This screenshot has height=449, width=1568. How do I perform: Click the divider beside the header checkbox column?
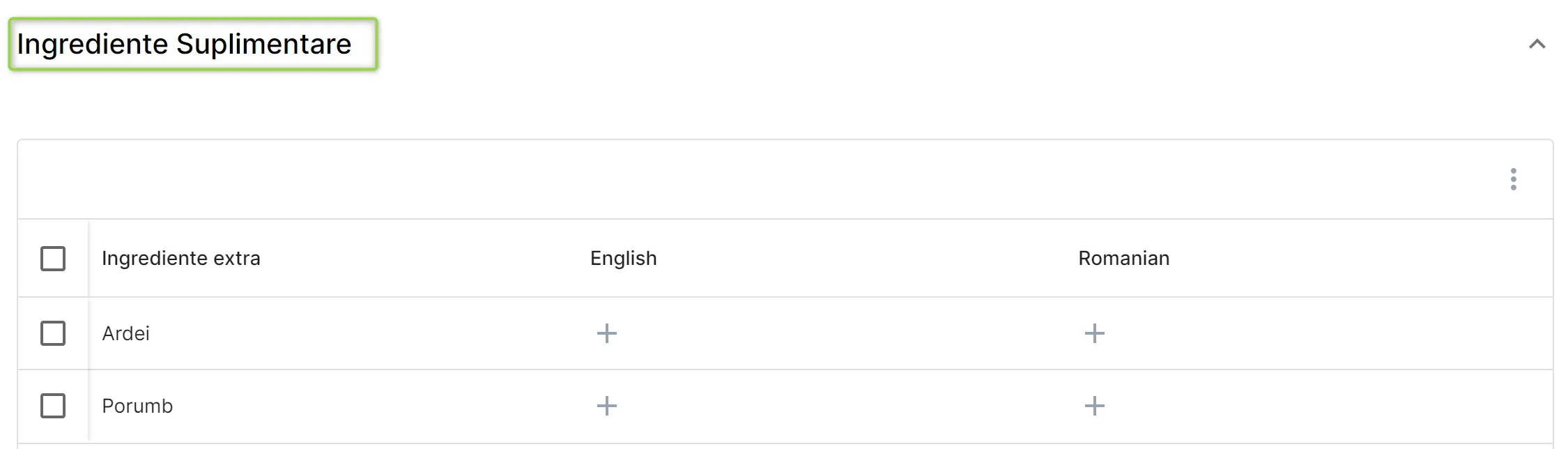click(x=89, y=258)
